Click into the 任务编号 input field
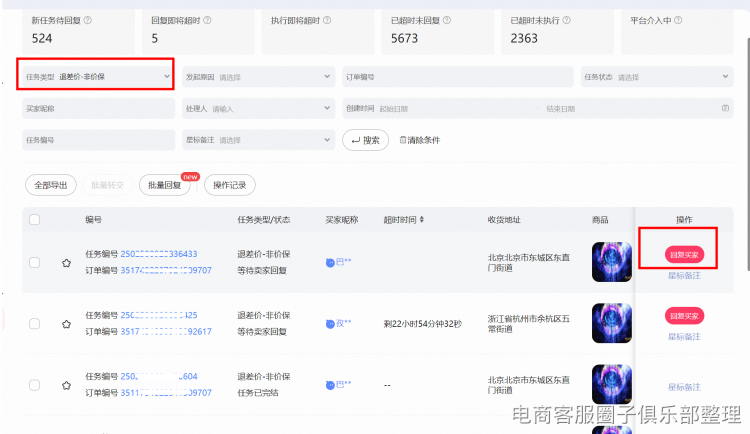The width and height of the screenshot is (750, 434). pyautogui.click(x=98, y=140)
